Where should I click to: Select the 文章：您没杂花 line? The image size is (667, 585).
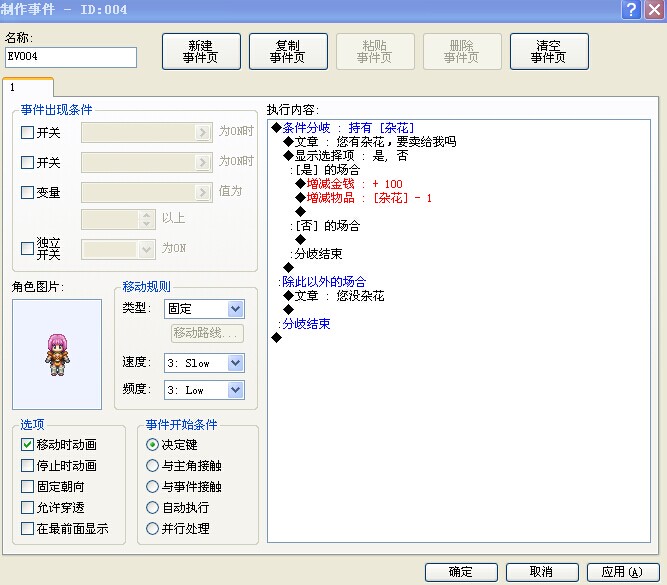coord(334,296)
